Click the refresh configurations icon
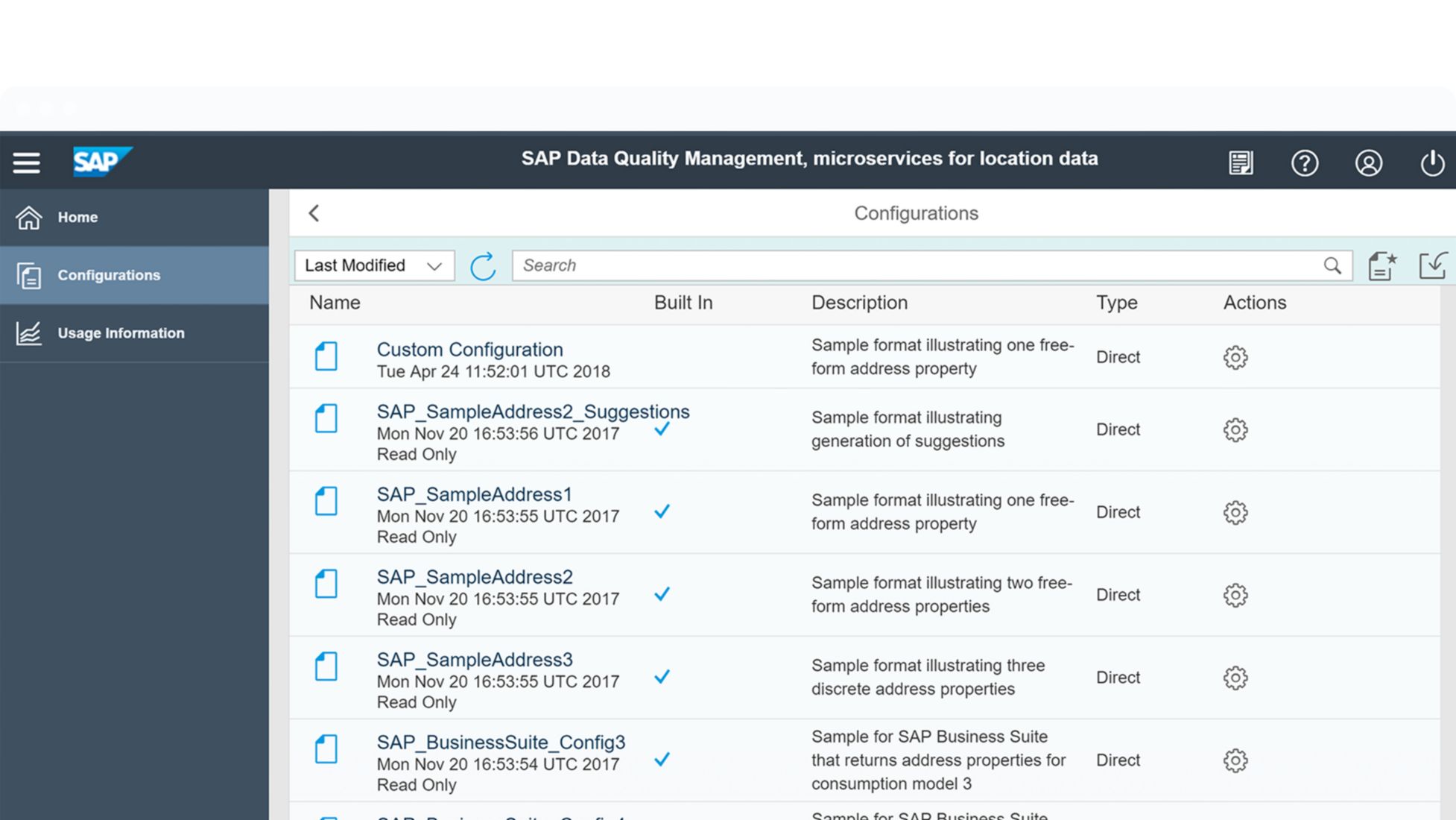The height and width of the screenshot is (820, 1456). point(483,266)
